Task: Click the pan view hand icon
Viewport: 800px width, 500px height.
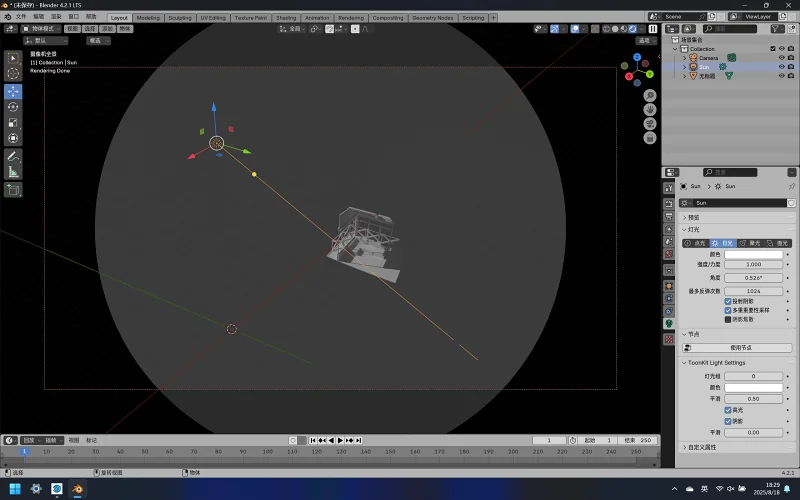Action: (x=649, y=110)
